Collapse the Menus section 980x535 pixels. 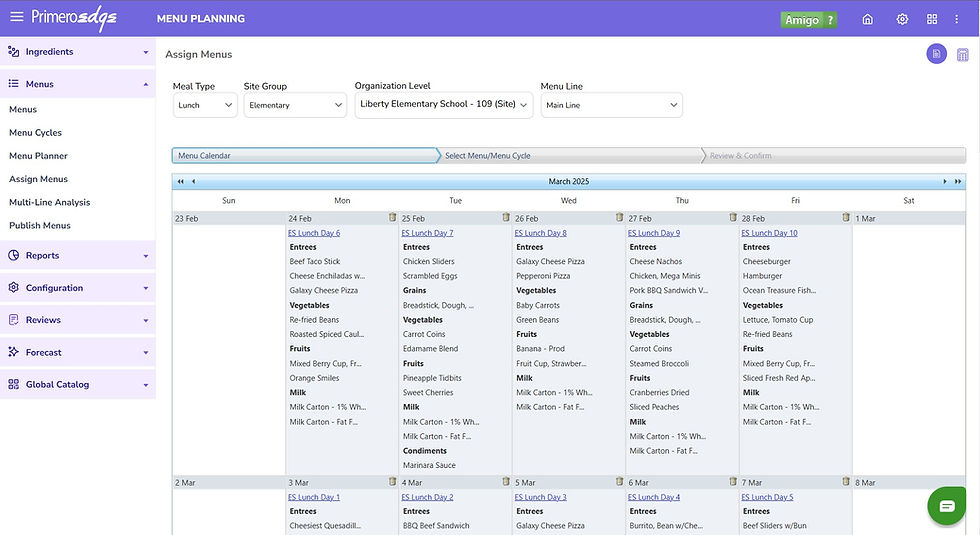click(x=146, y=84)
